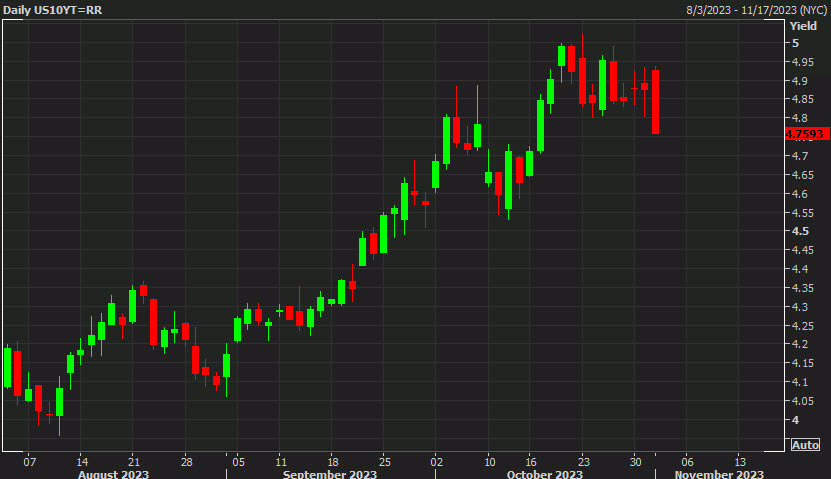Select the 4.7593 current yield label

click(807, 134)
